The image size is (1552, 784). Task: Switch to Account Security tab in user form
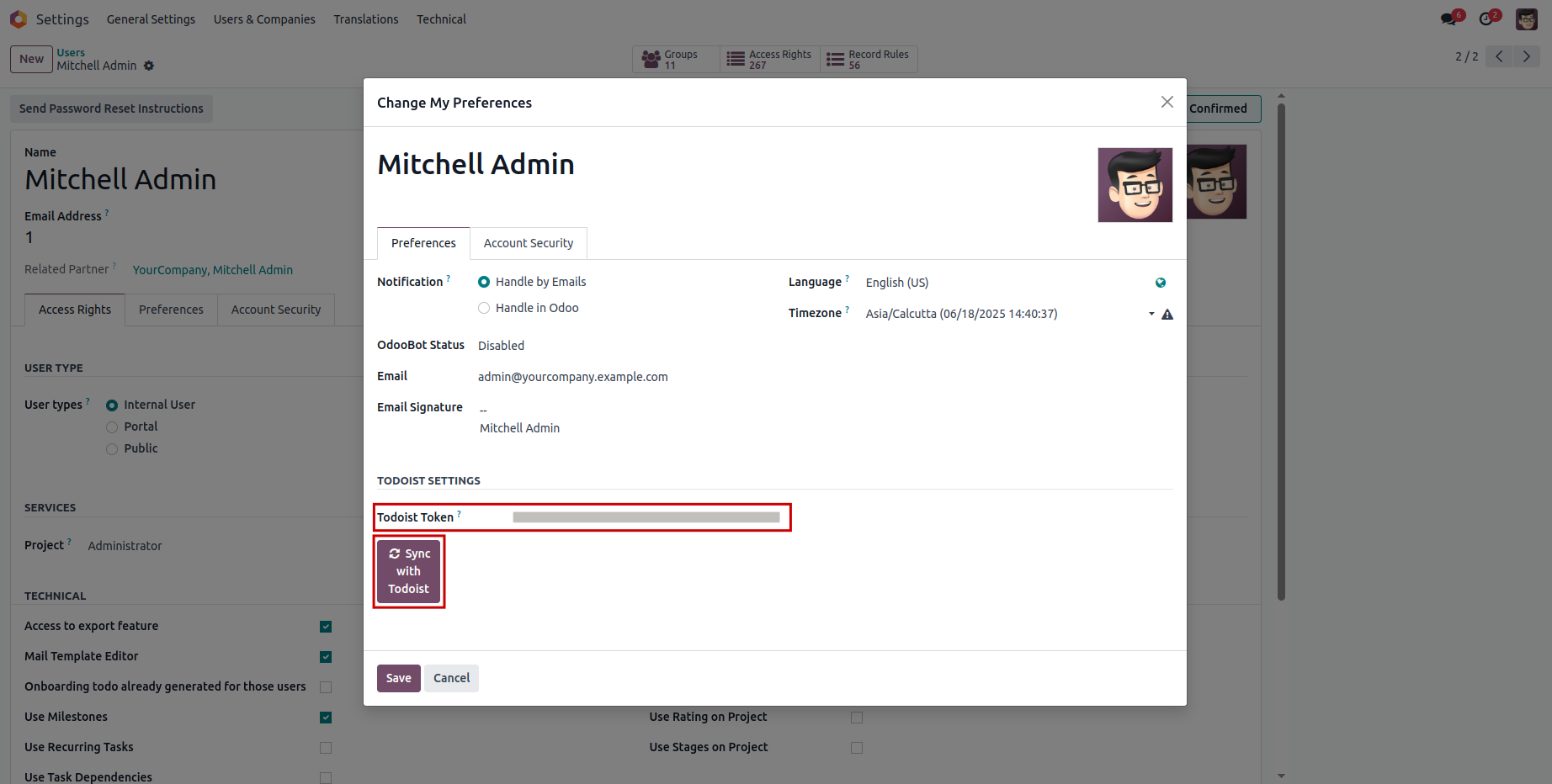(276, 310)
